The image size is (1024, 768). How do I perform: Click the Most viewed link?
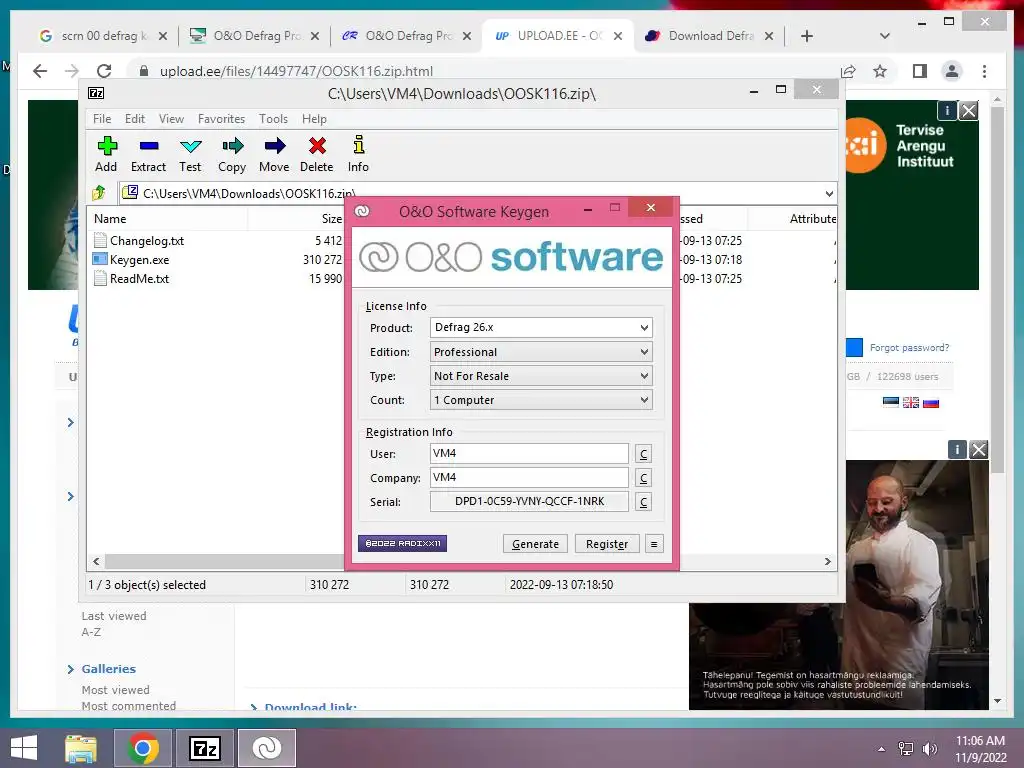click(116, 690)
